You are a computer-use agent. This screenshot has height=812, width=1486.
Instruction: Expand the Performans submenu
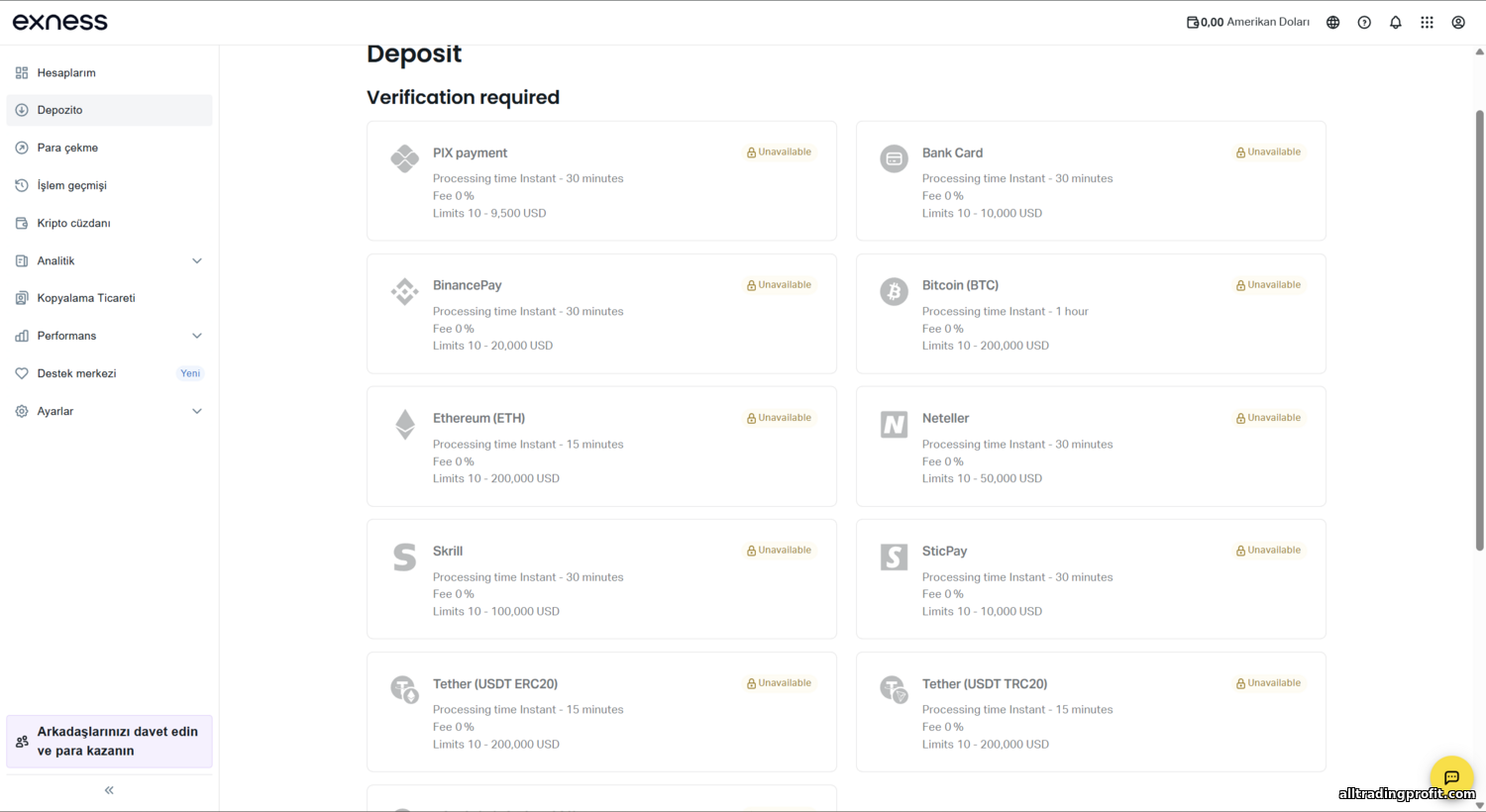(x=196, y=336)
